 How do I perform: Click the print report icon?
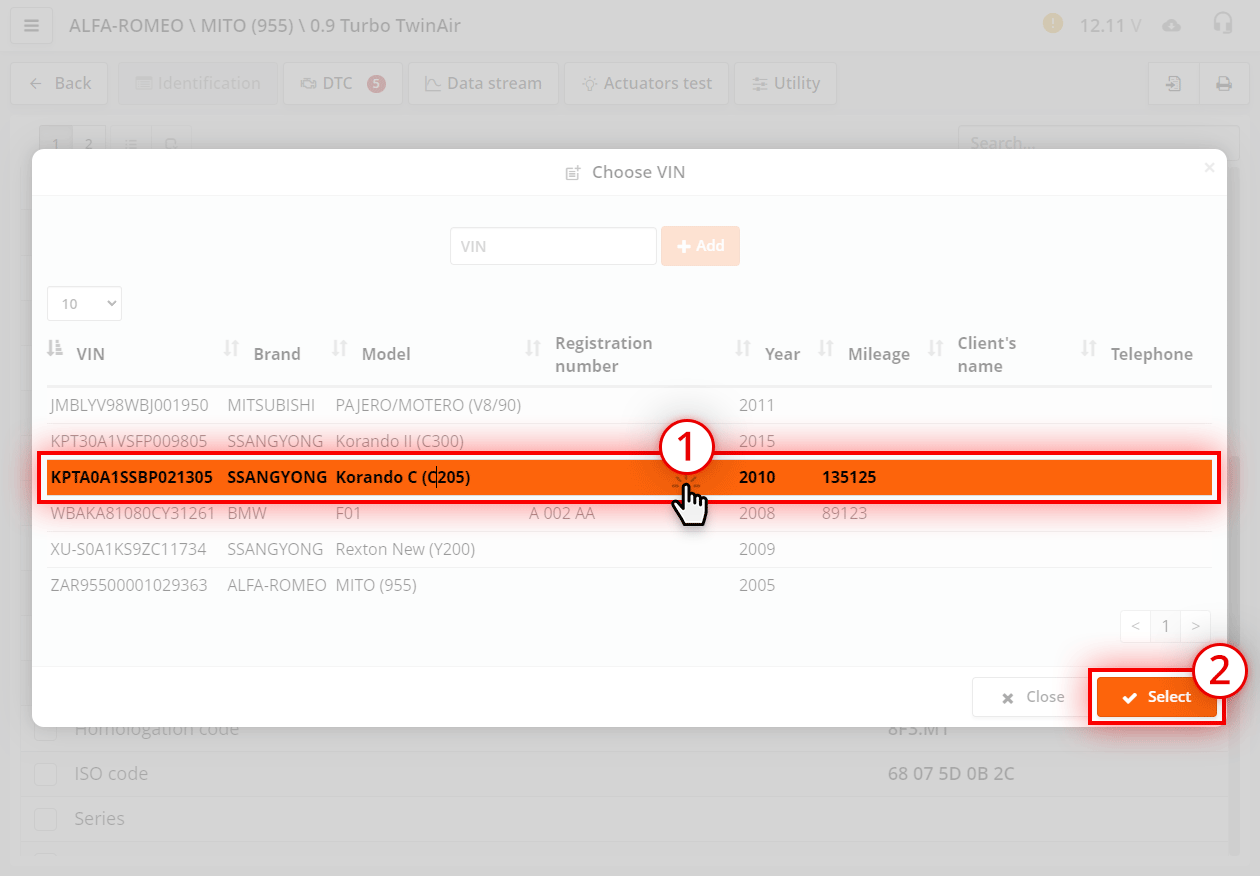1224,84
